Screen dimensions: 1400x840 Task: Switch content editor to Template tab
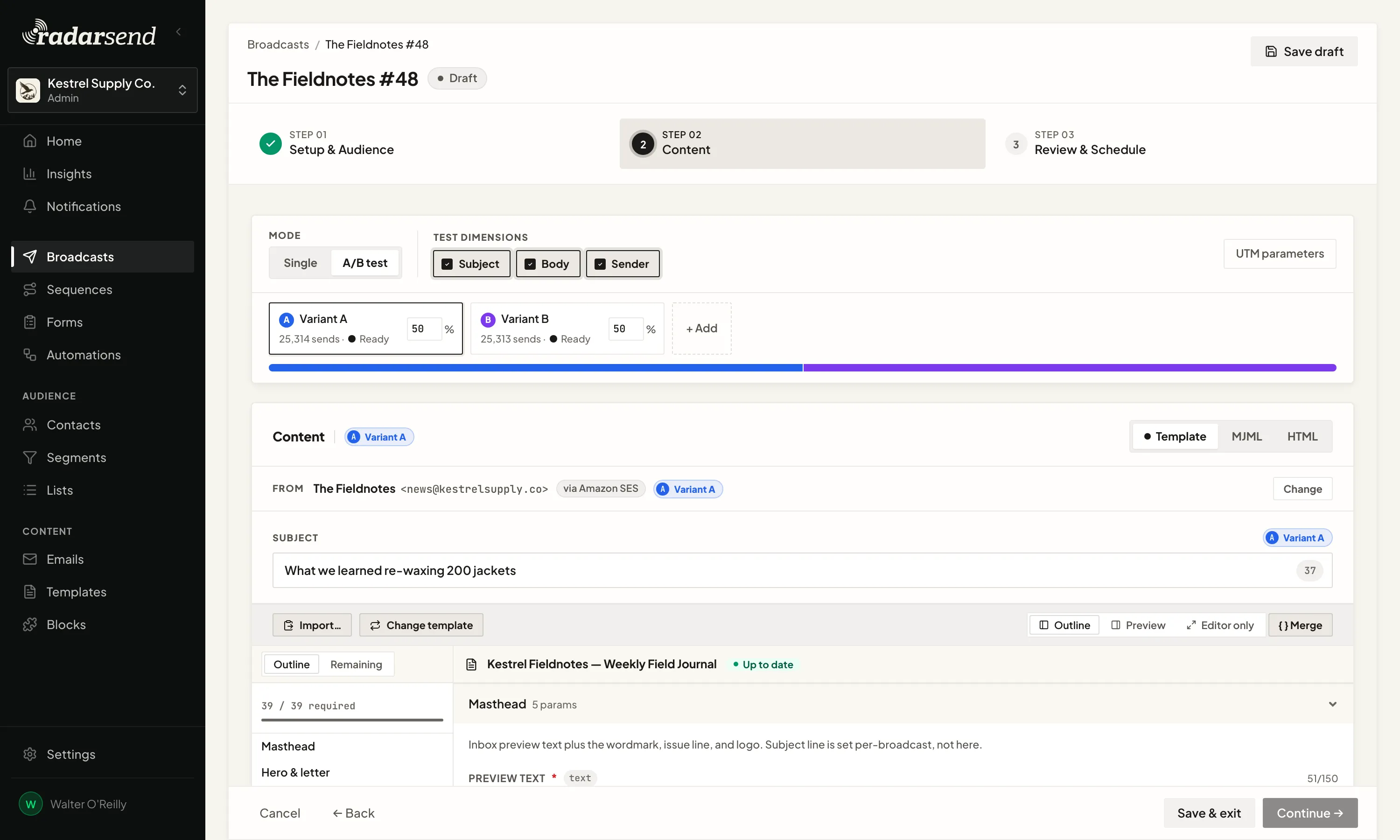(1175, 436)
